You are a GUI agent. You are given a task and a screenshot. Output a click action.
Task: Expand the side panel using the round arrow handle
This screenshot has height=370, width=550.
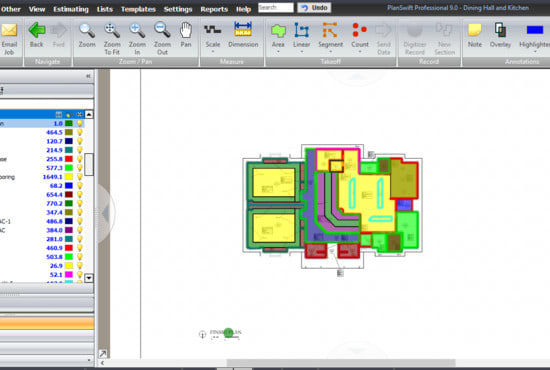pyautogui.click(x=105, y=213)
